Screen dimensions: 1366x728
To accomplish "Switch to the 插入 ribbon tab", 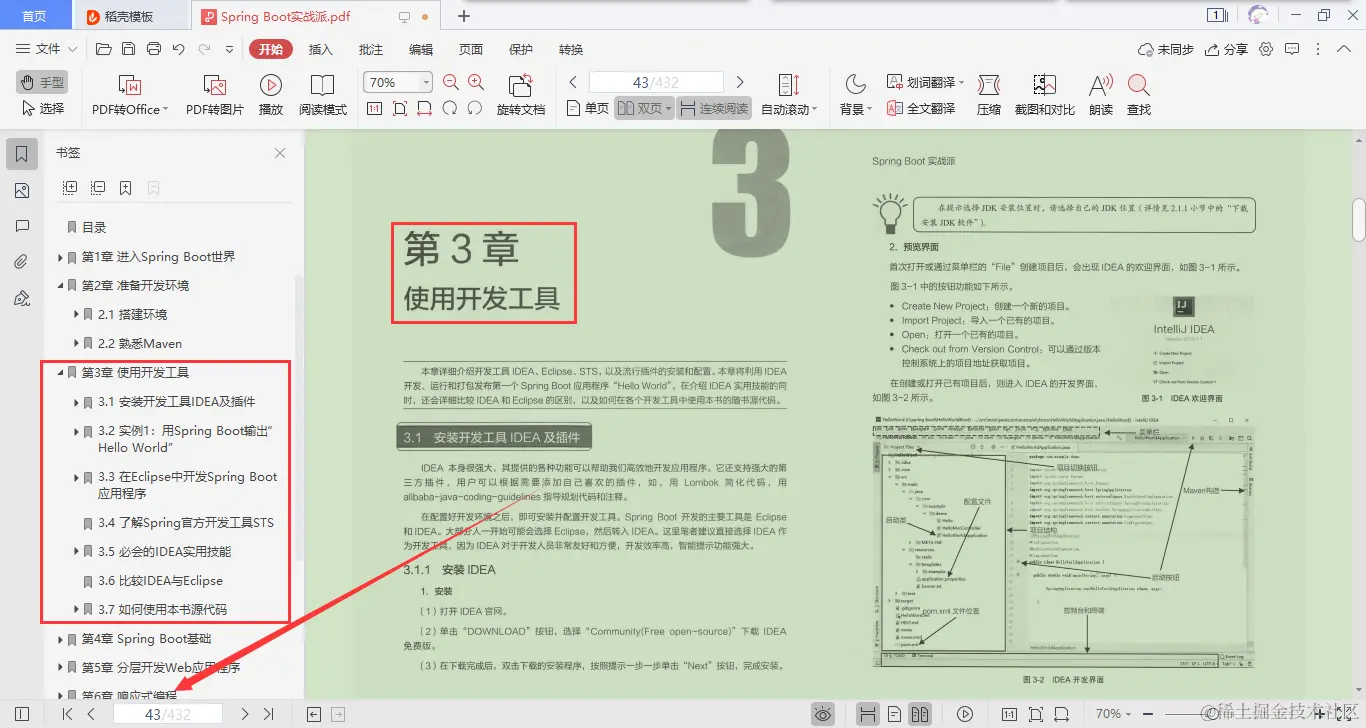I will pos(321,48).
